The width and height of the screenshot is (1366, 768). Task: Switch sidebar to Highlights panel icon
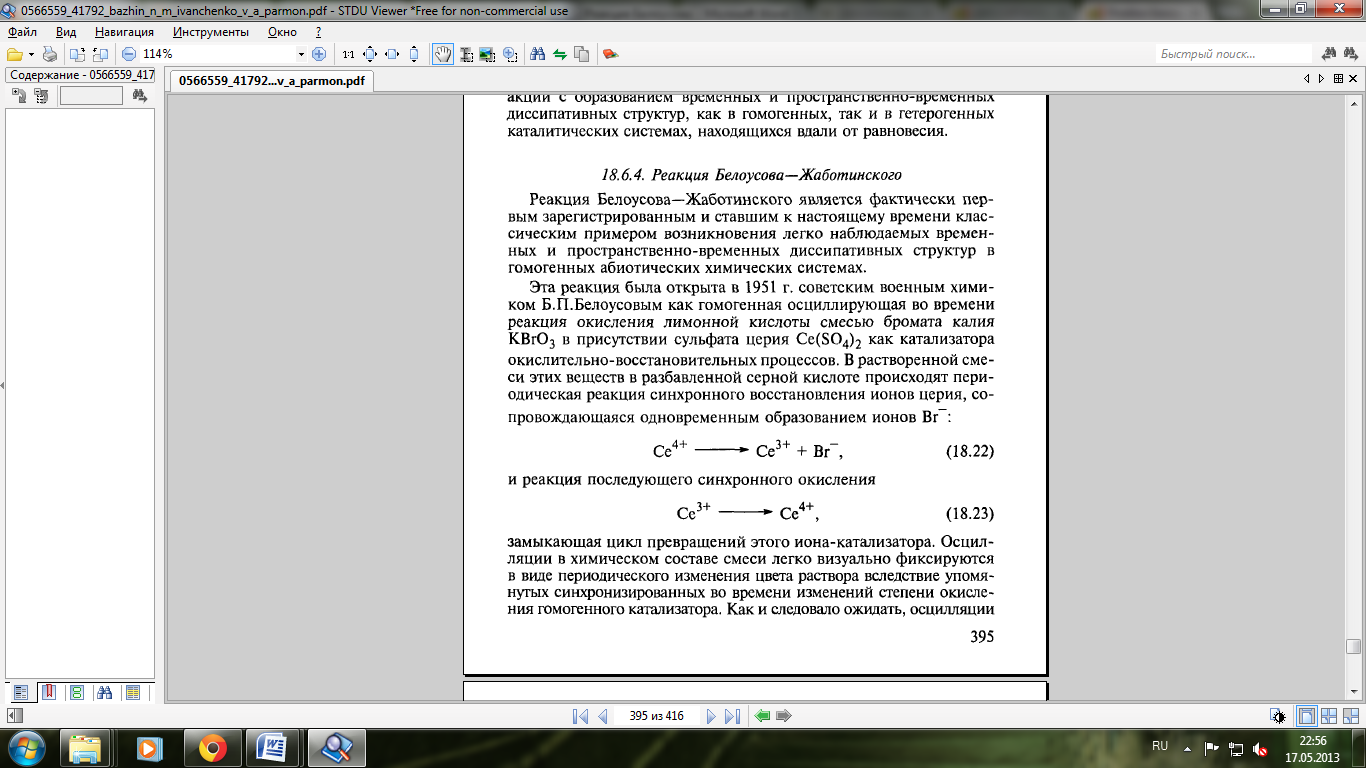(x=132, y=692)
